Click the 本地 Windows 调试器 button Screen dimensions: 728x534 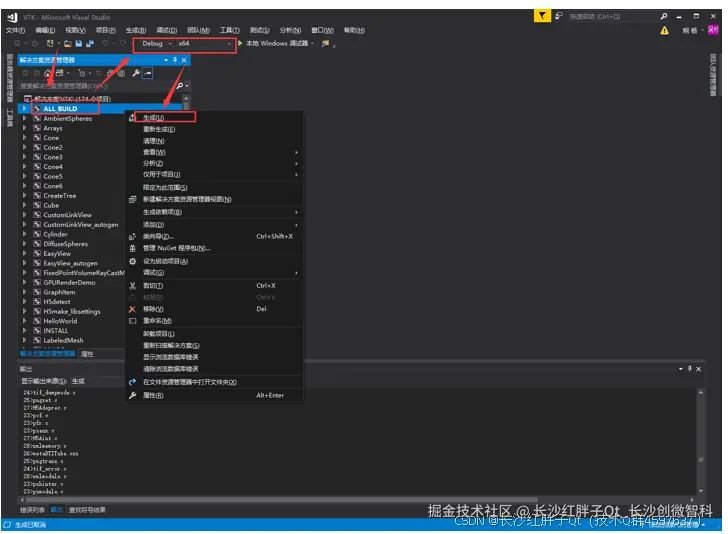point(277,44)
